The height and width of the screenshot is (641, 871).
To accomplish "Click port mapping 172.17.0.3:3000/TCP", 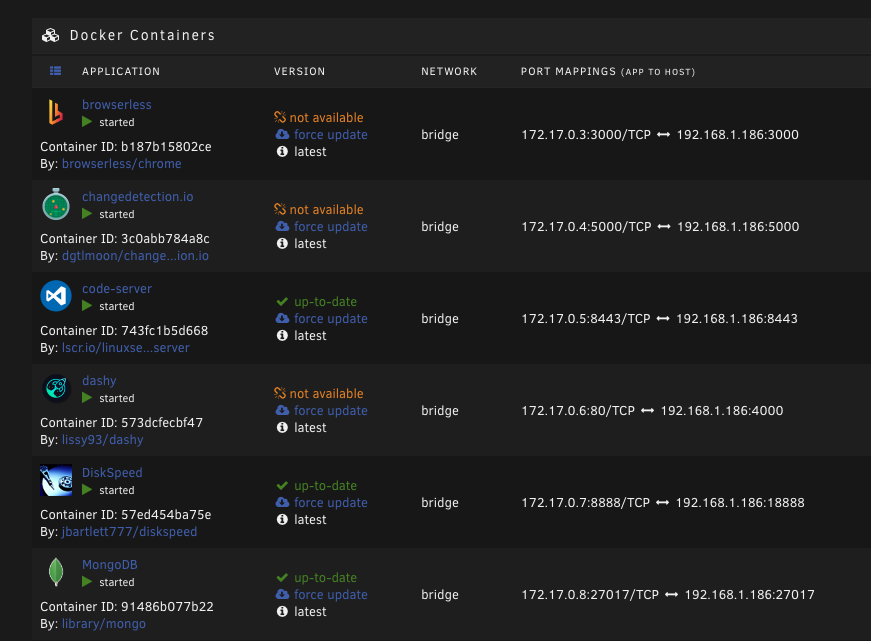I will pyautogui.click(x=586, y=134).
